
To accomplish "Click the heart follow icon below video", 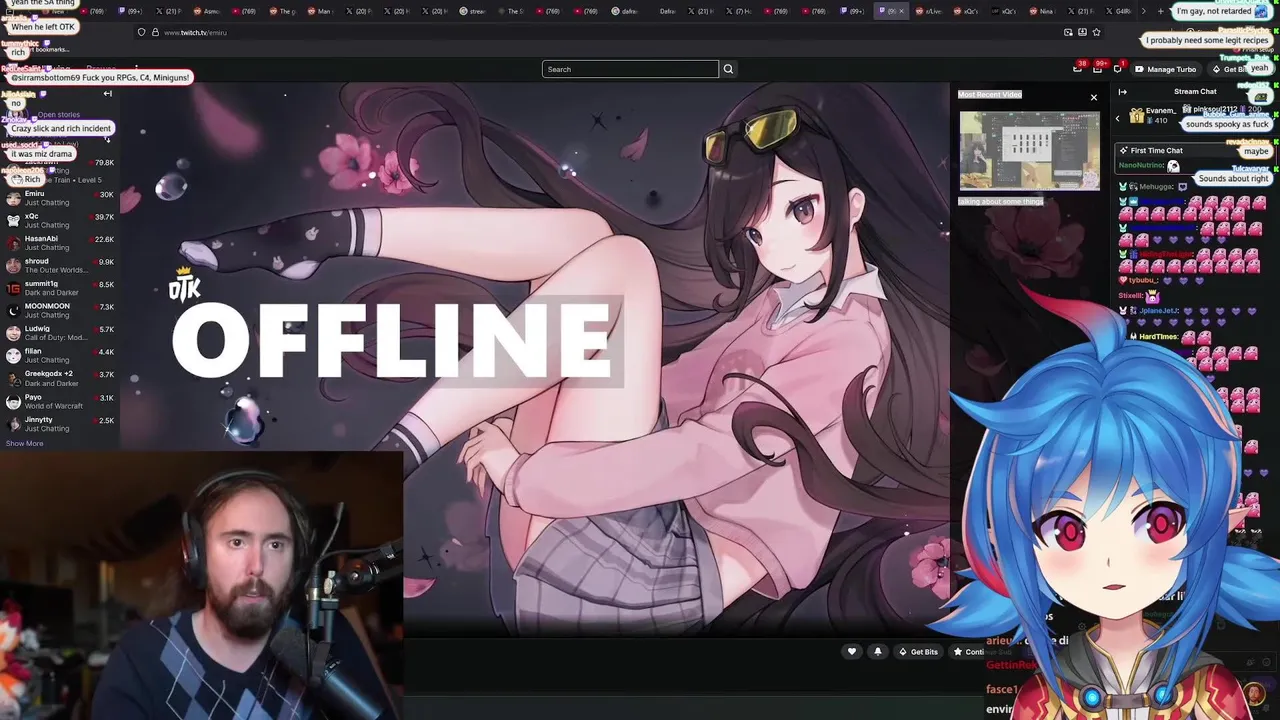I will coord(852,652).
